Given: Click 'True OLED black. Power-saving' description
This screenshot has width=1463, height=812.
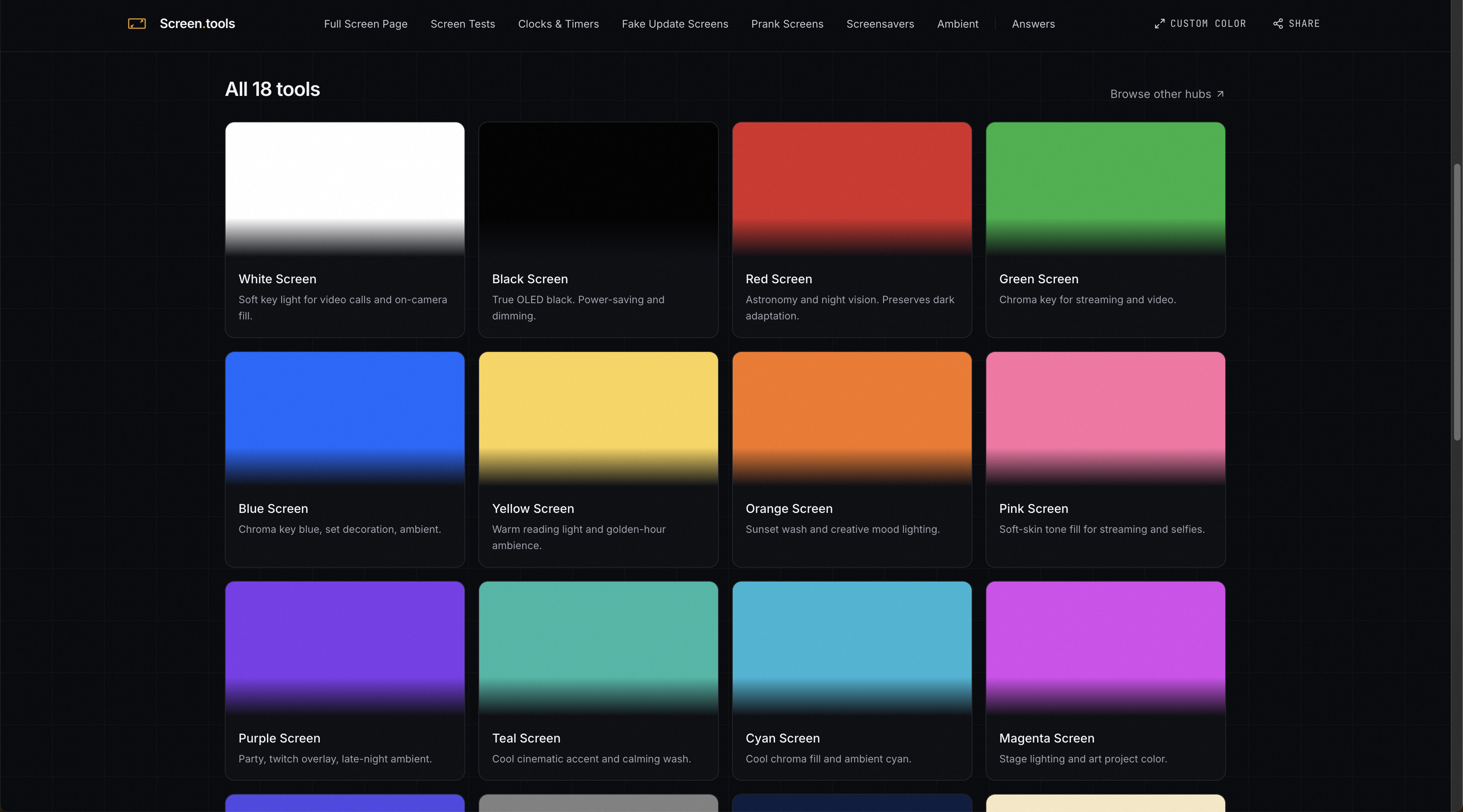Looking at the screenshot, I should tap(578, 307).
